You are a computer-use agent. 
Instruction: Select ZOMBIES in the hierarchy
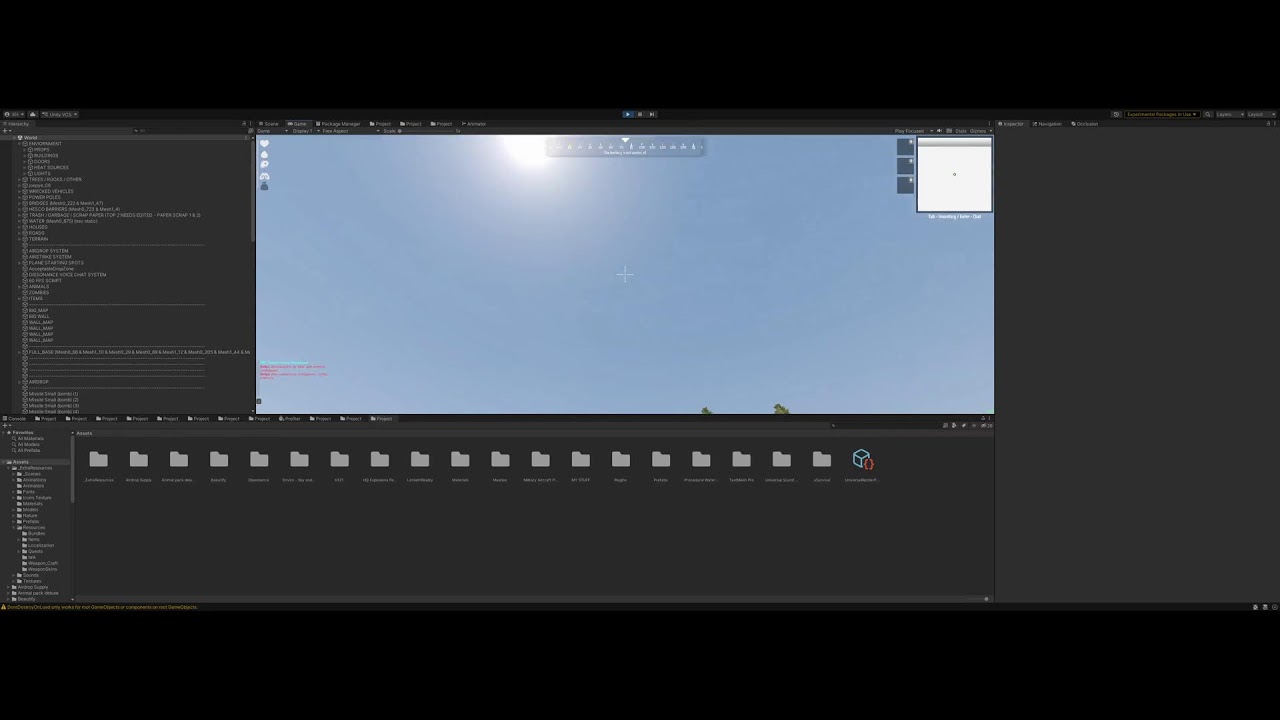click(38, 293)
